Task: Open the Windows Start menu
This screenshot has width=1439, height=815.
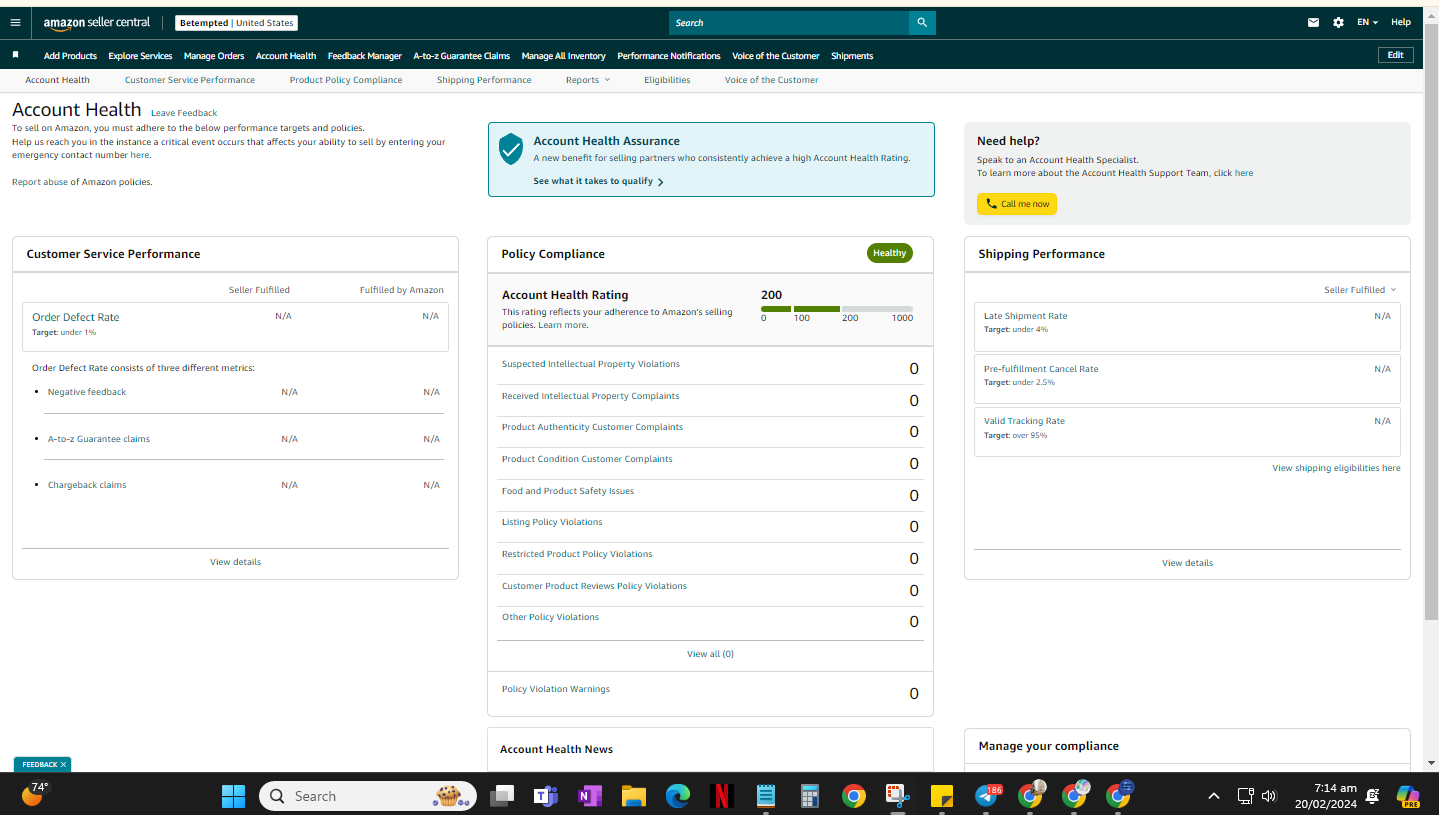Action: coord(233,796)
